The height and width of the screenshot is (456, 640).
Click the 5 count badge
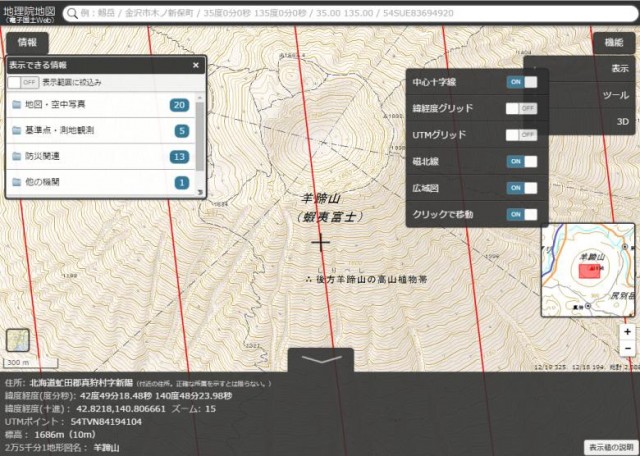[182, 131]
